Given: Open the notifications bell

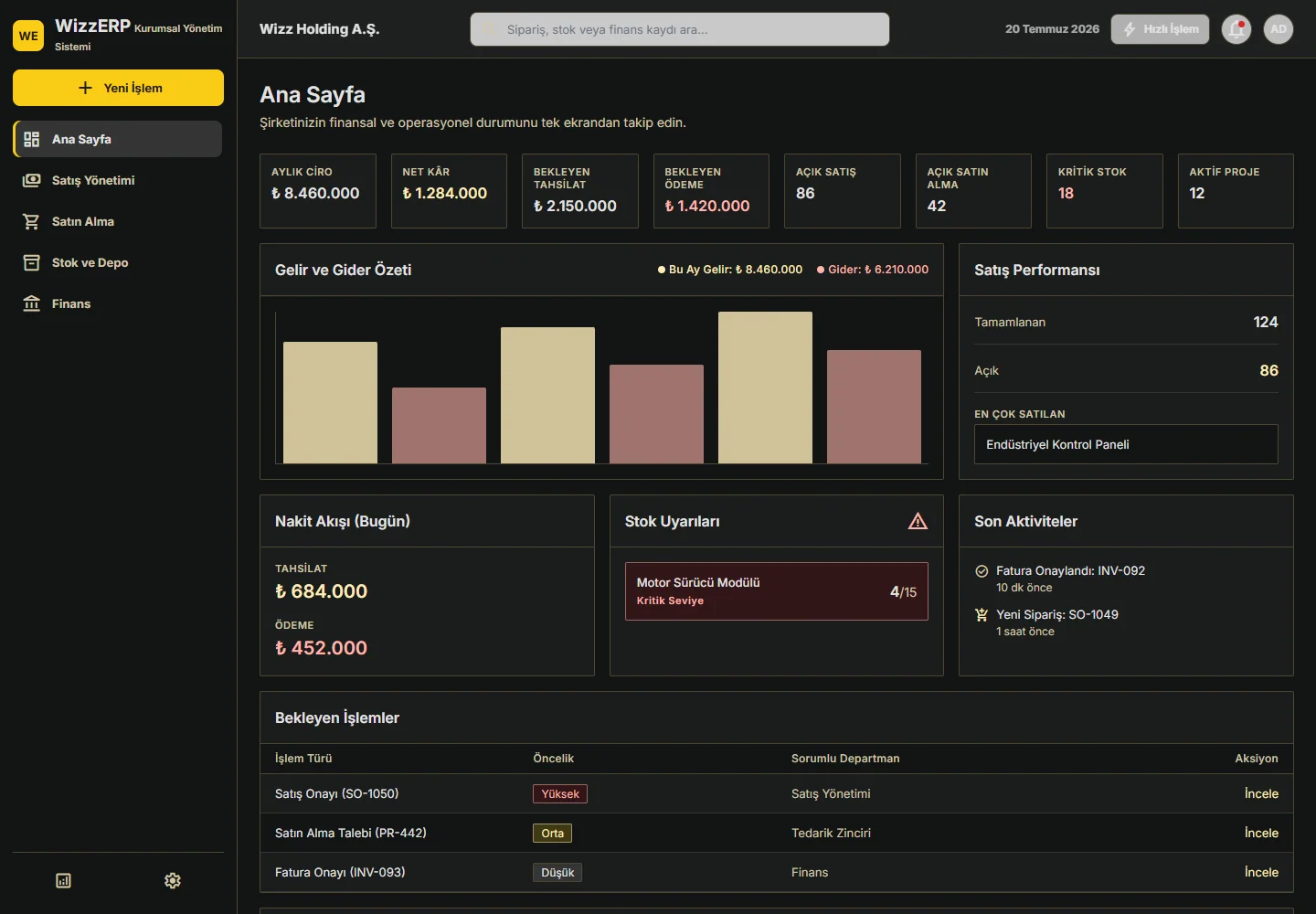Looking at the screenshot, I should [1236, 29].
